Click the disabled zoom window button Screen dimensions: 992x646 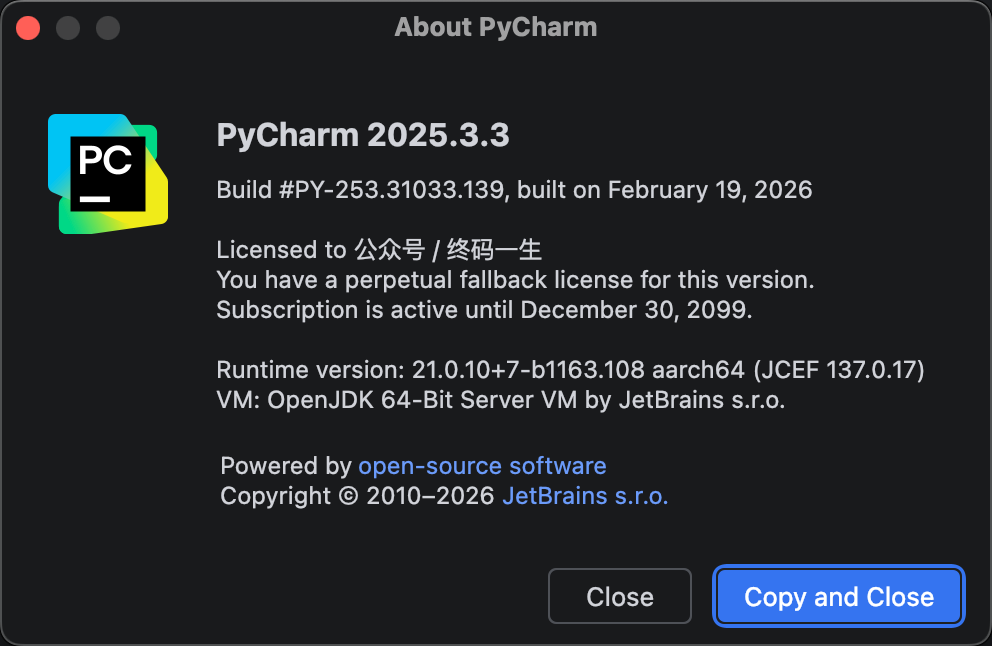click(x=108, y=27)
